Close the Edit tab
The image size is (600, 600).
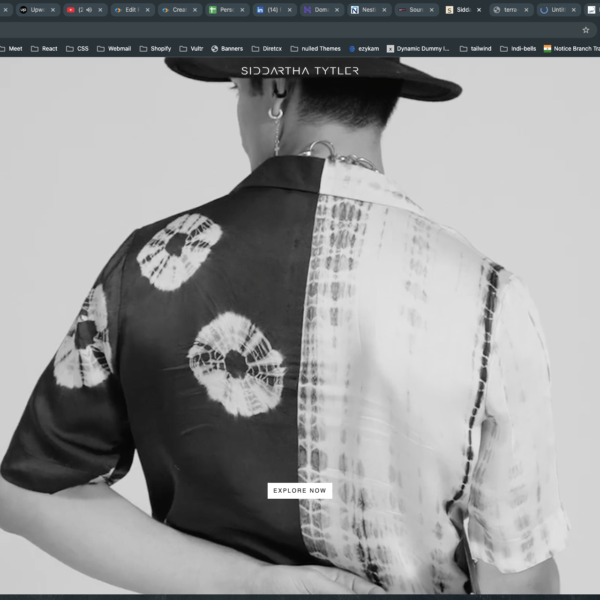(x=147, y=10)
